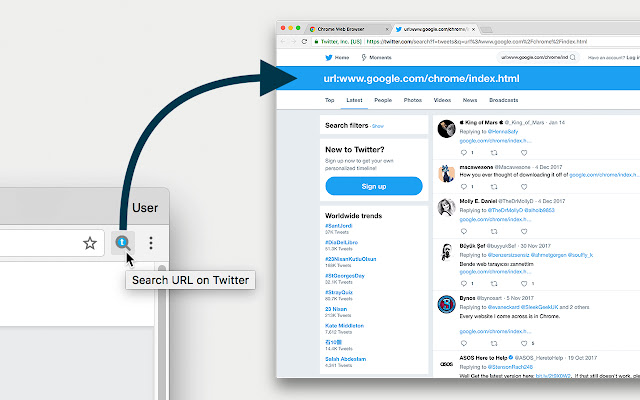Click the magnifier icon in Twitter search box
Viewport: 640px width, 400px height.
(573, 58)
